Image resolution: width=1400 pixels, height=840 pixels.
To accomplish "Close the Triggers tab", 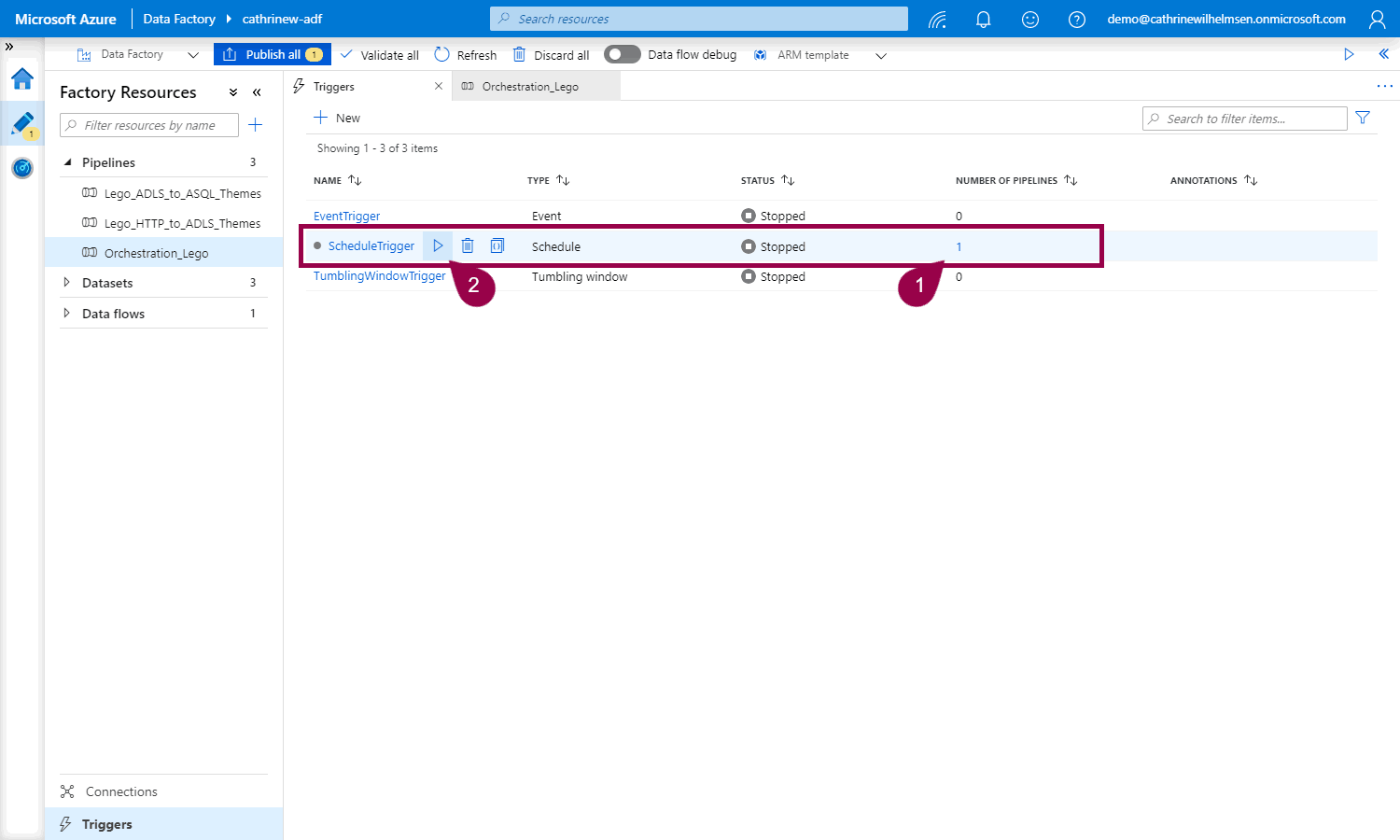I will coord(439,86).
